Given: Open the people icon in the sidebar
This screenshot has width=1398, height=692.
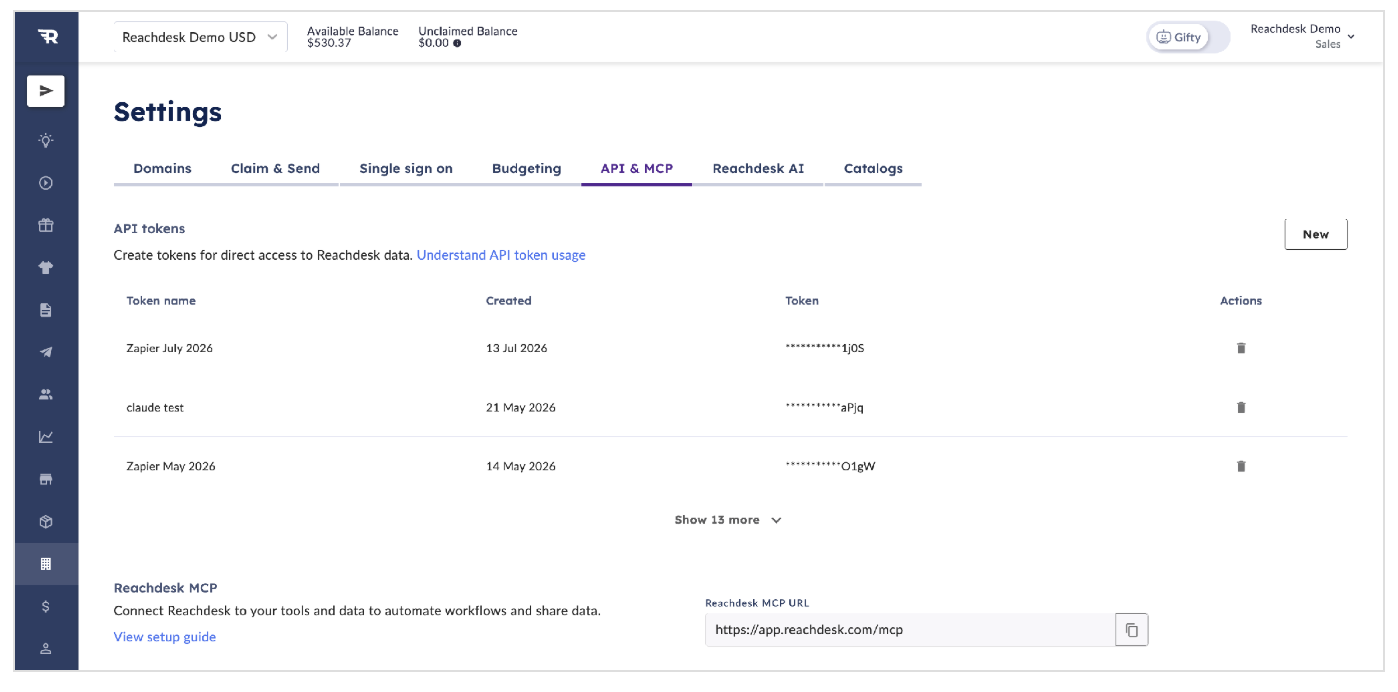Looking at the screenshot, I should pos(46,394).
